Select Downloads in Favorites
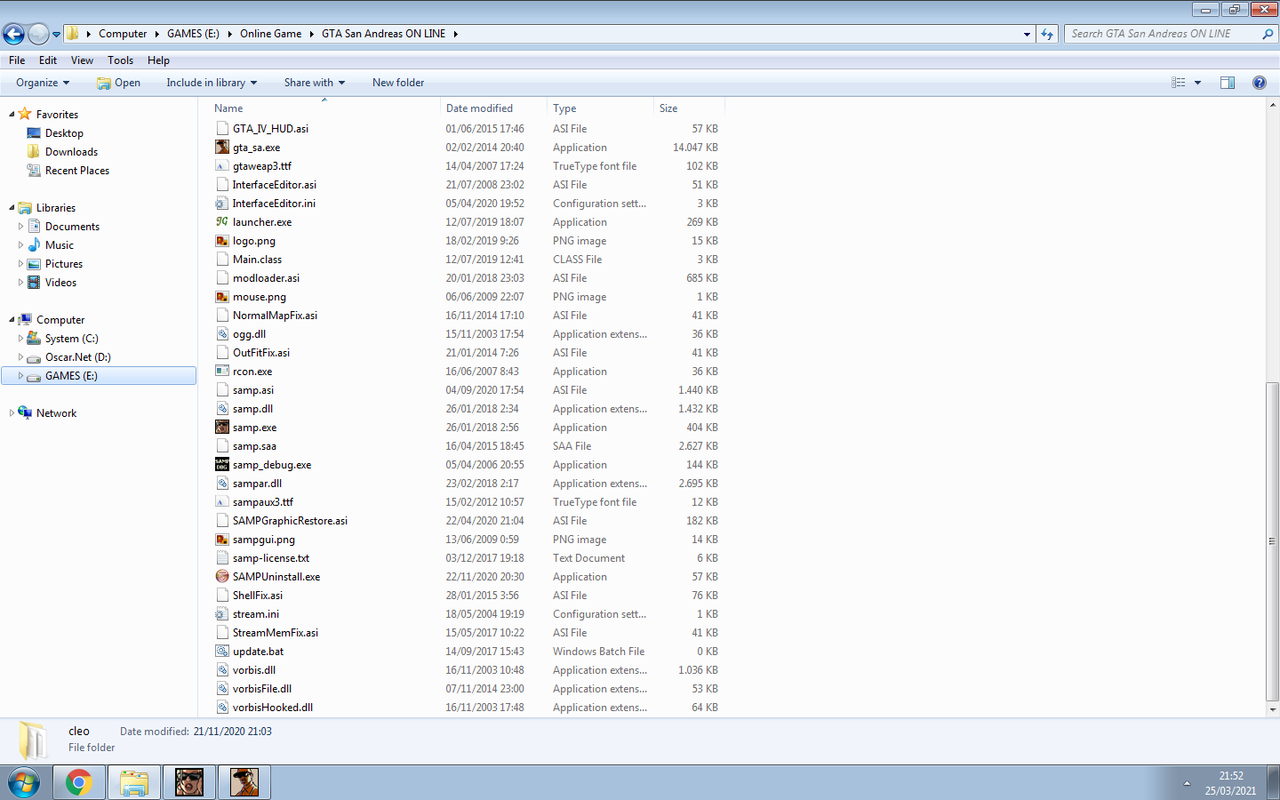The height and width of the screenshot is (800, 1280). click(x=71, y=152)
